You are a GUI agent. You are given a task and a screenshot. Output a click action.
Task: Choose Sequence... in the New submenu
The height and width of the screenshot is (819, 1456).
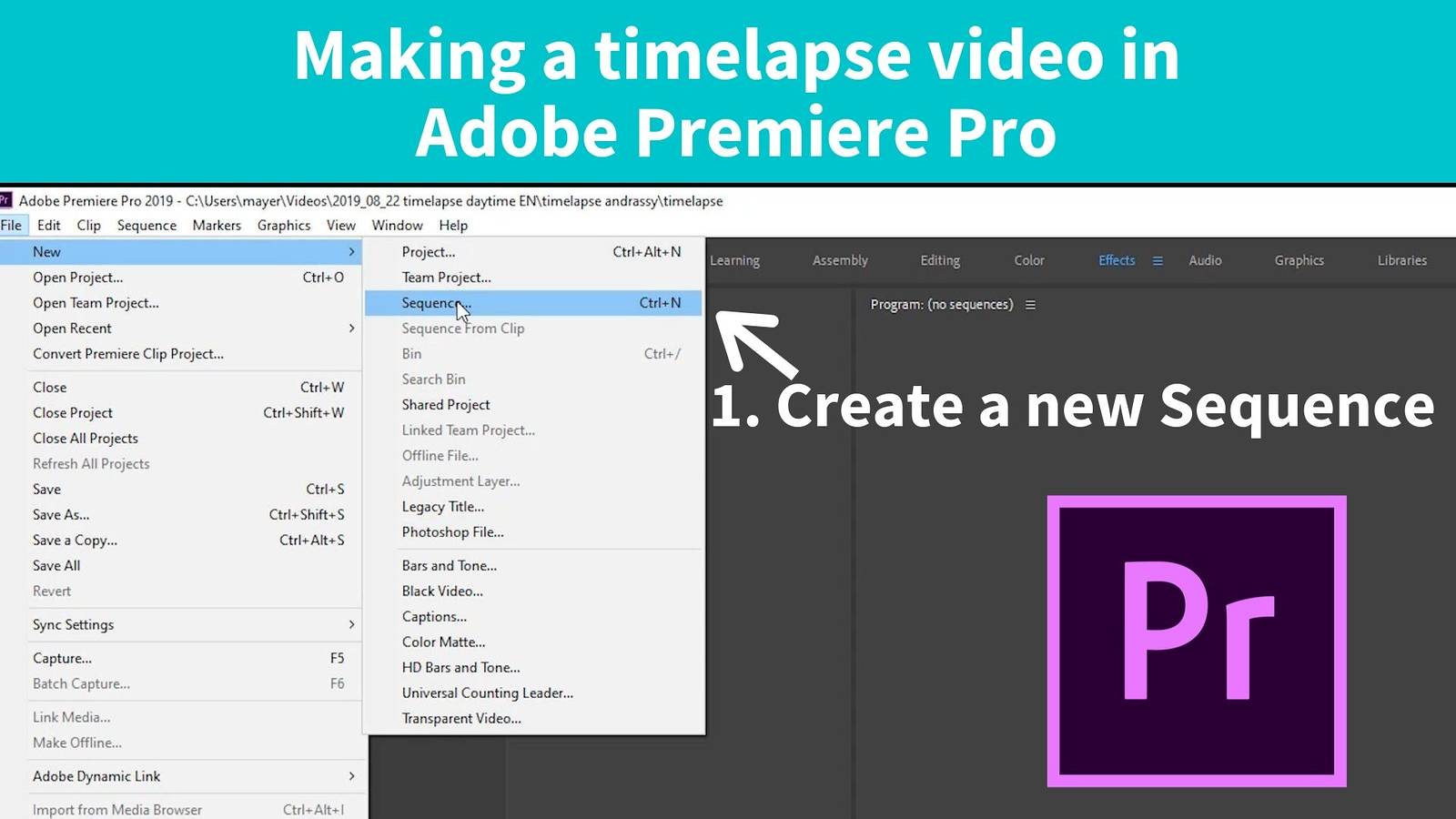(x=533, y=303)
